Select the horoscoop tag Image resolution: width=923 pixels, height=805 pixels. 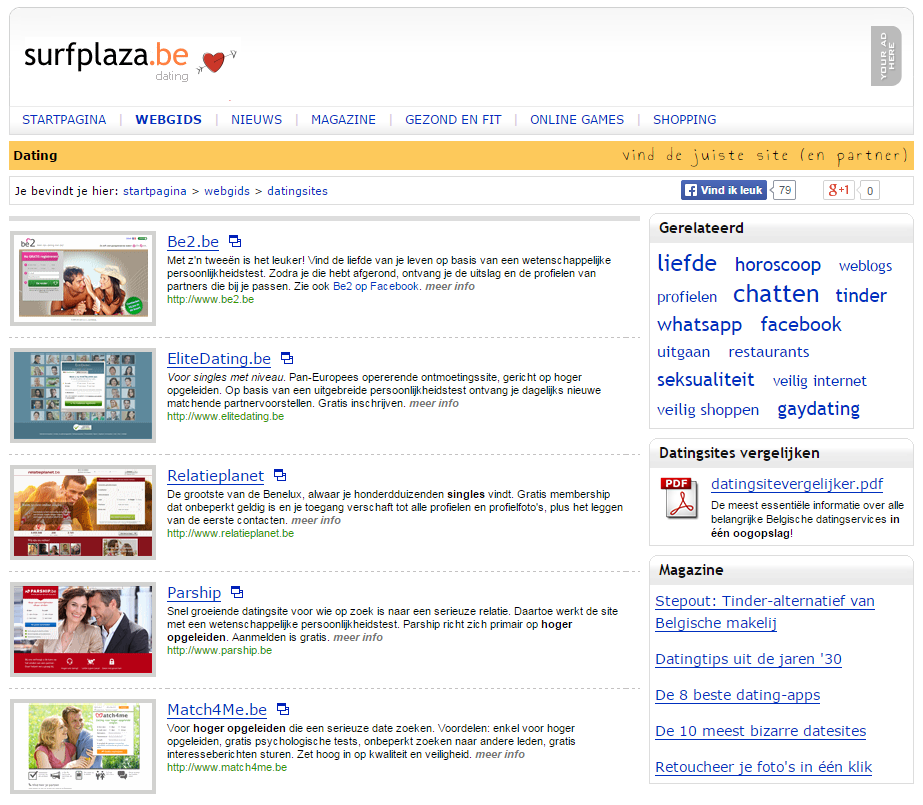point(778,265)
